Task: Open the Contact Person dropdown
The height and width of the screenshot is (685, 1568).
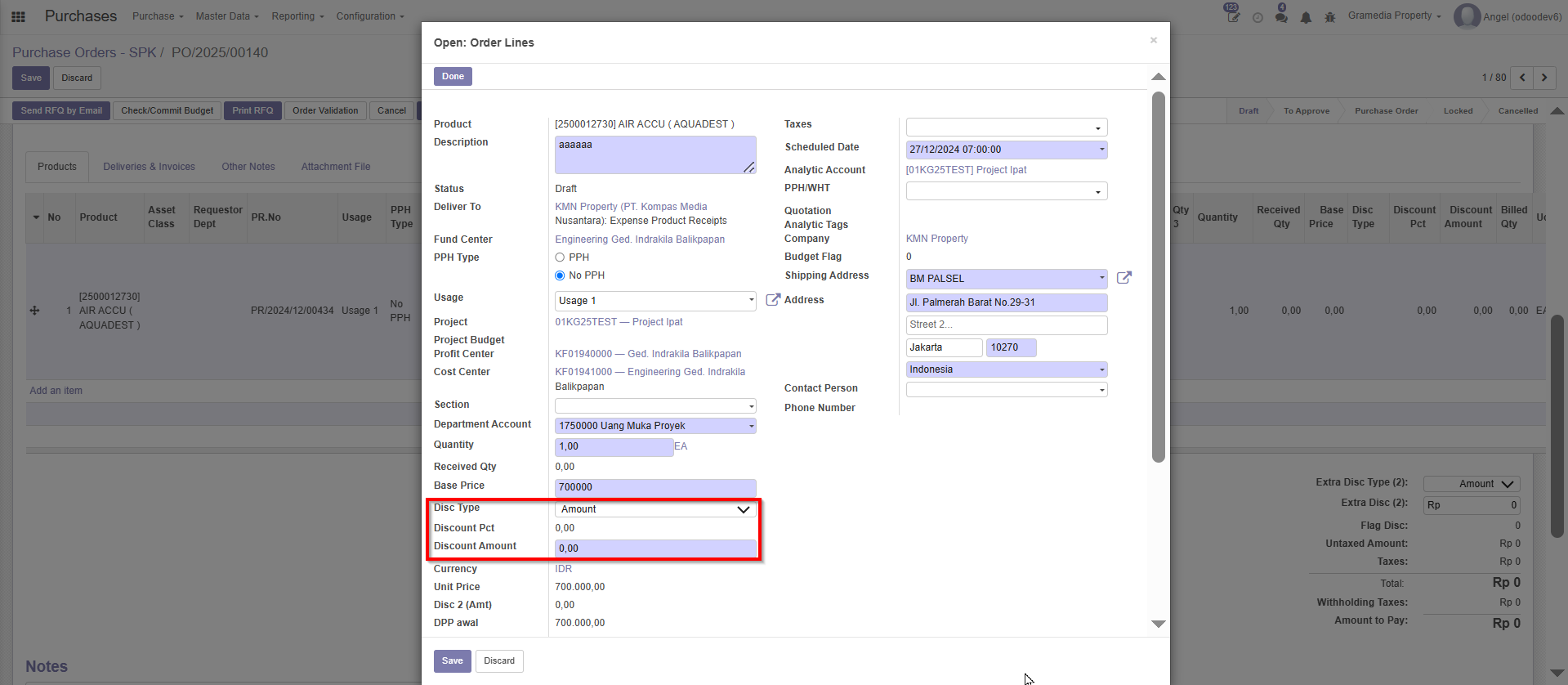Action: point(1007,390)
